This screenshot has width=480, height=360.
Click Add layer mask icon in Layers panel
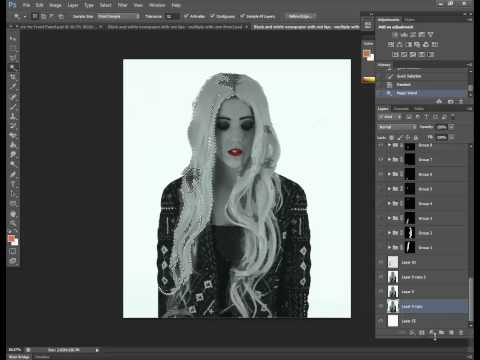(422, 333)
